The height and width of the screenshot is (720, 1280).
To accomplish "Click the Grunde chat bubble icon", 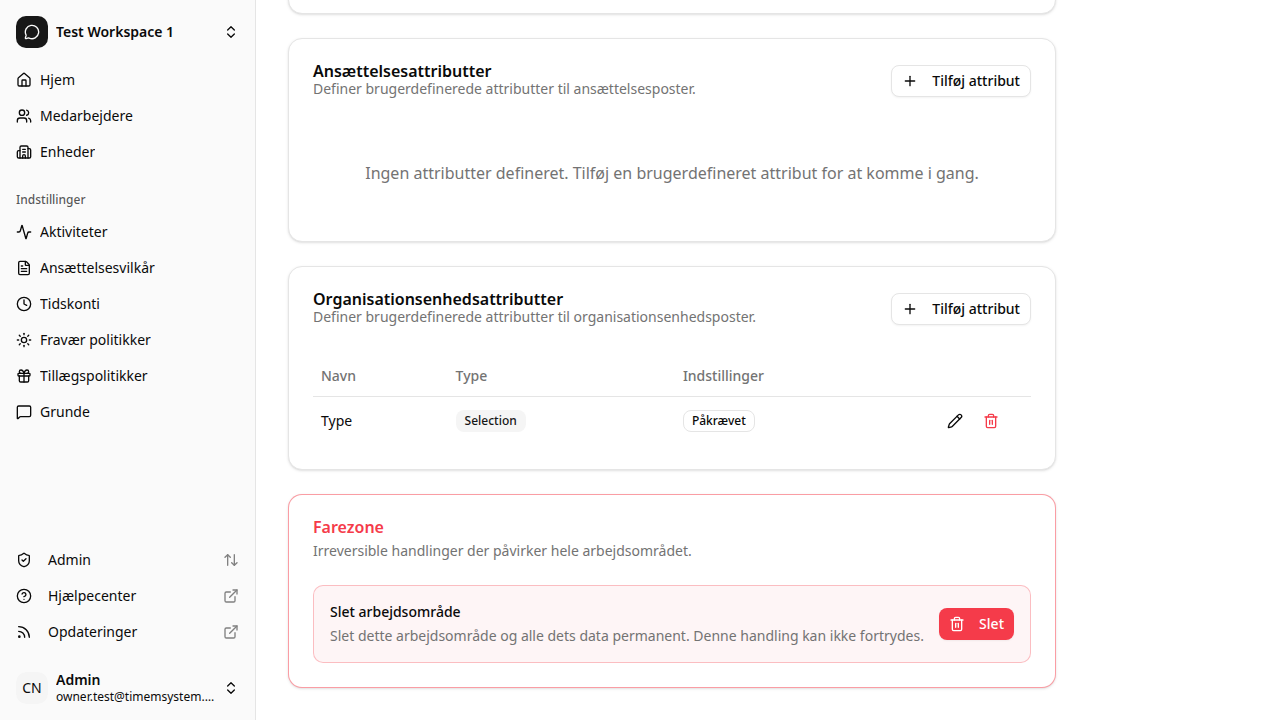I will pos(24,411).
